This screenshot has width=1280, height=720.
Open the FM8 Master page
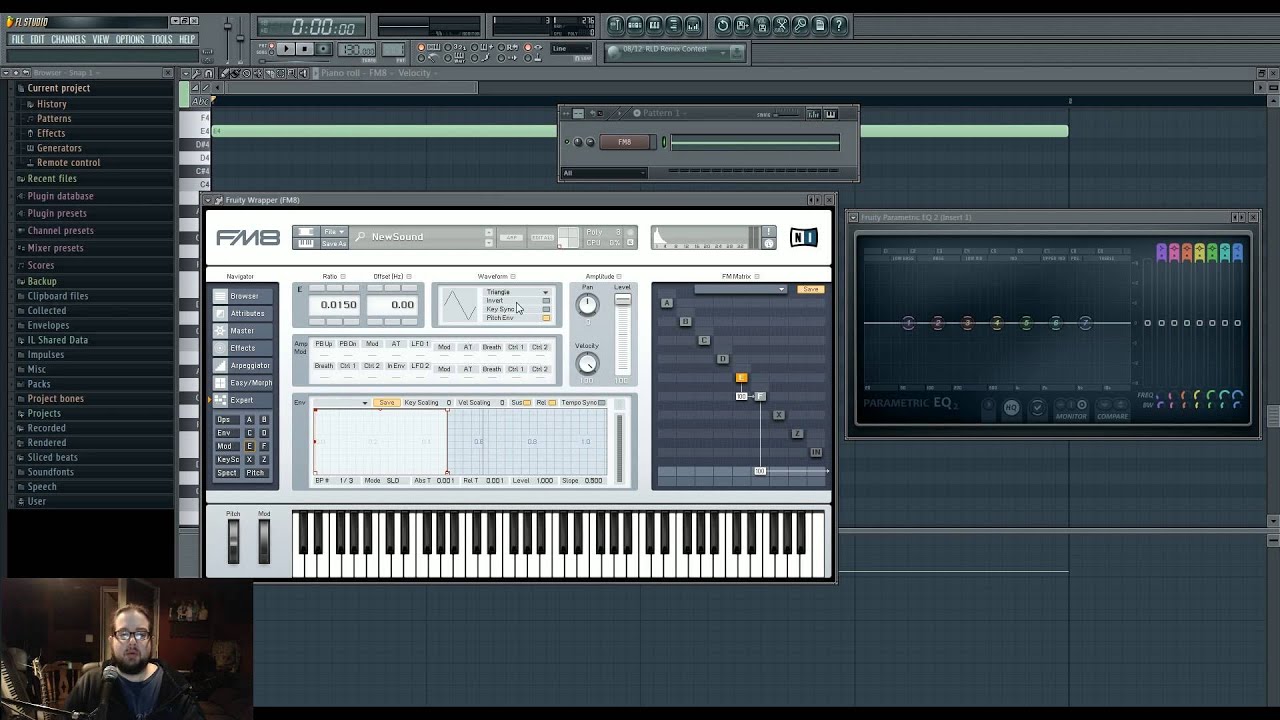(x=243, y=331)
